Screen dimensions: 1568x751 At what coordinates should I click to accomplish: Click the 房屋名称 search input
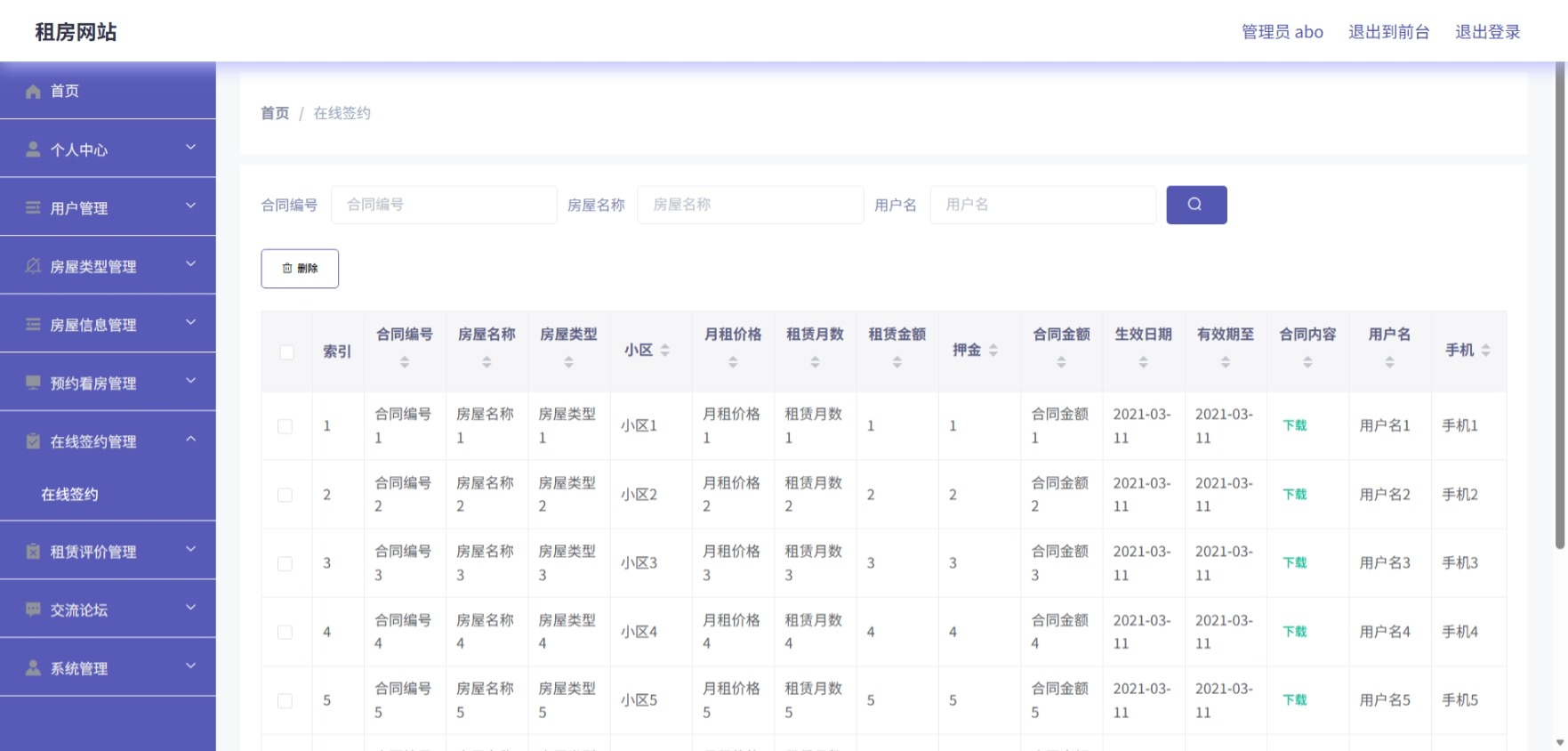click(751, 205)
